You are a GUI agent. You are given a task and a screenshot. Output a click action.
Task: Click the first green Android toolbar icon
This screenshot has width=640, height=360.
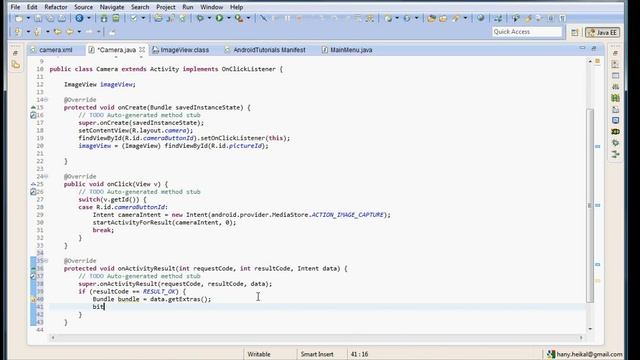tap(104, 18)
